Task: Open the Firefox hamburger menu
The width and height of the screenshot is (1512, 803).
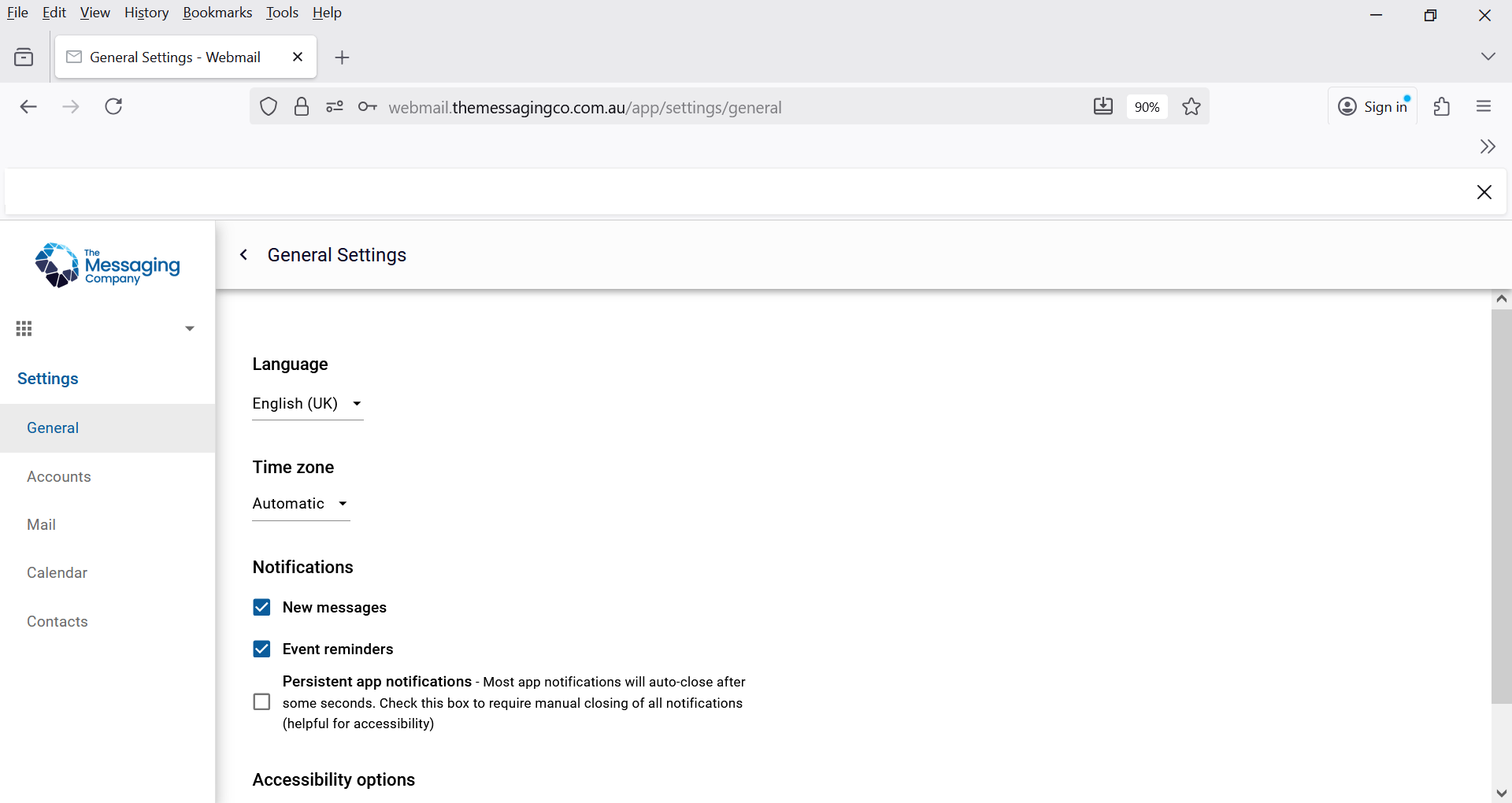Action: point(1484,106)
